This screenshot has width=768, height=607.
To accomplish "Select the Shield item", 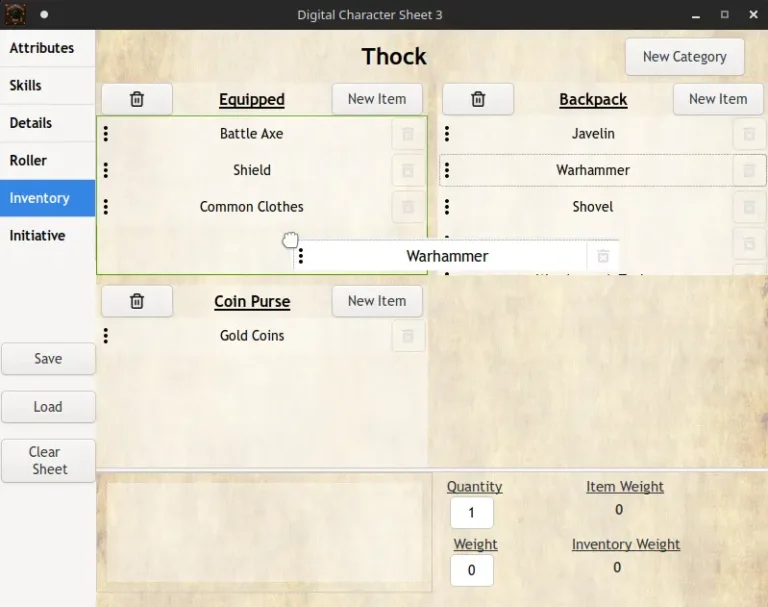I will [251, 170].
